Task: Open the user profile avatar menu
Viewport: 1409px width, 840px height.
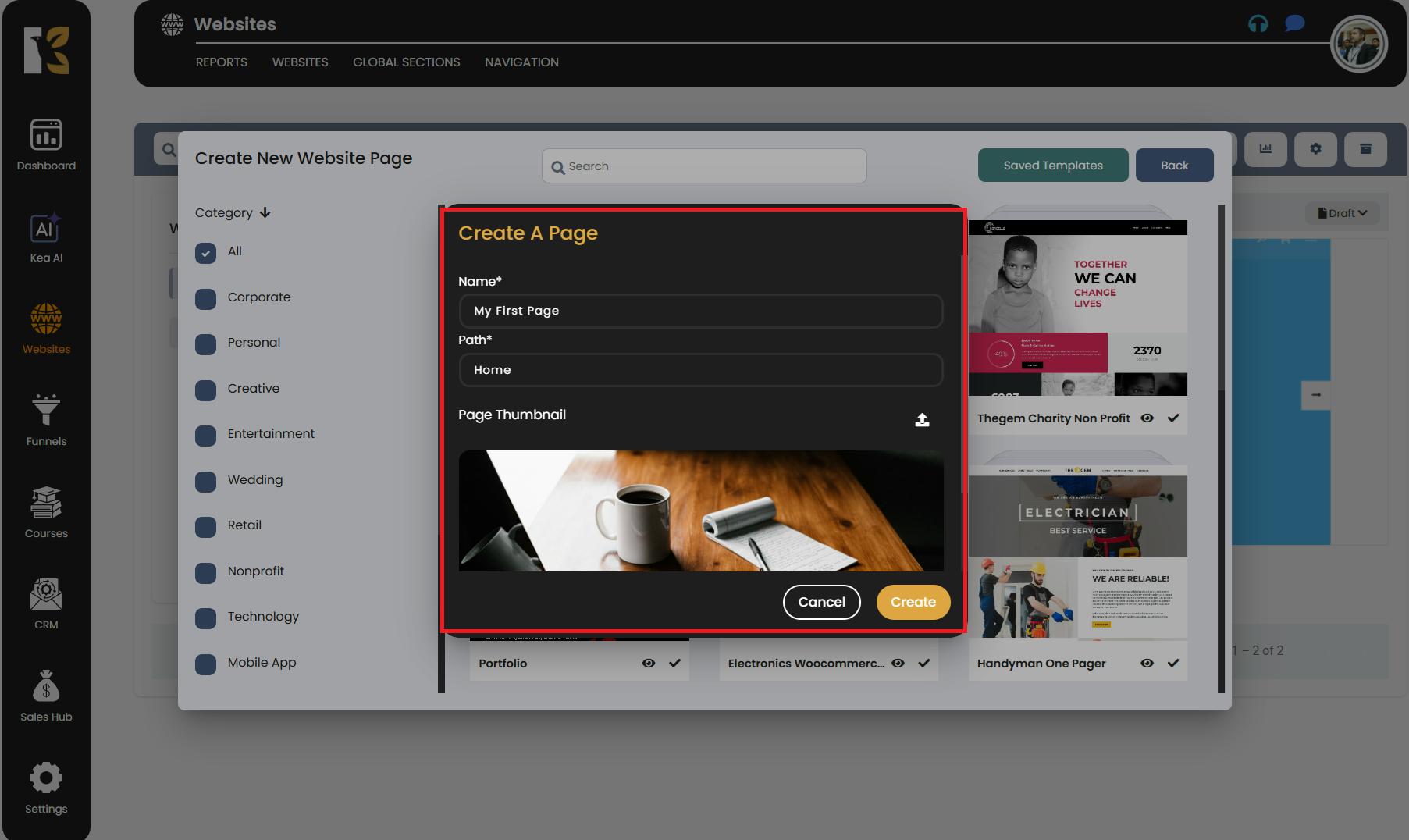Action: 1358,44
